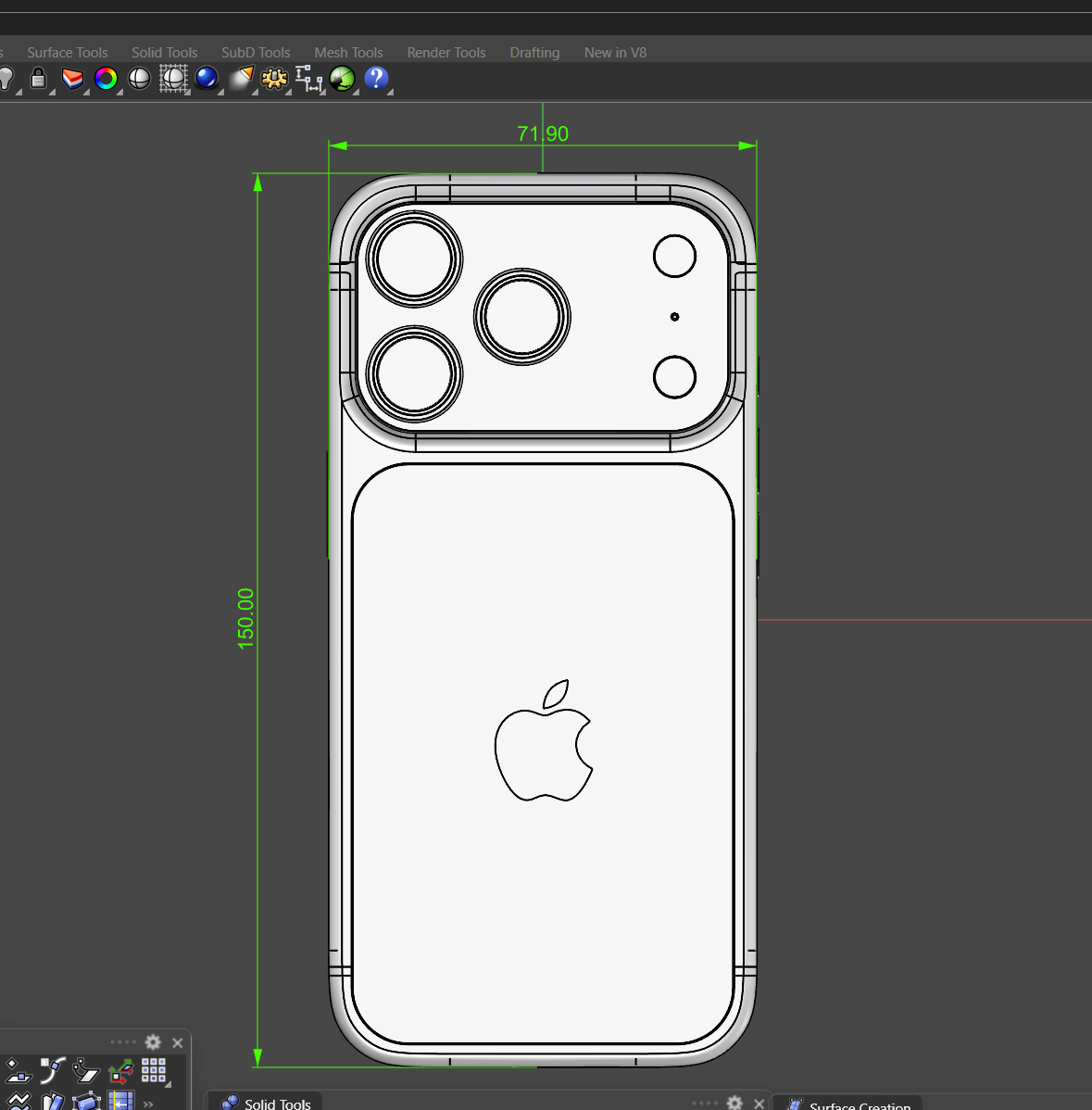The image size is (1092, 1110).
Task: Switch to the Surface Tools tab
Action: [x=68, y=53]
